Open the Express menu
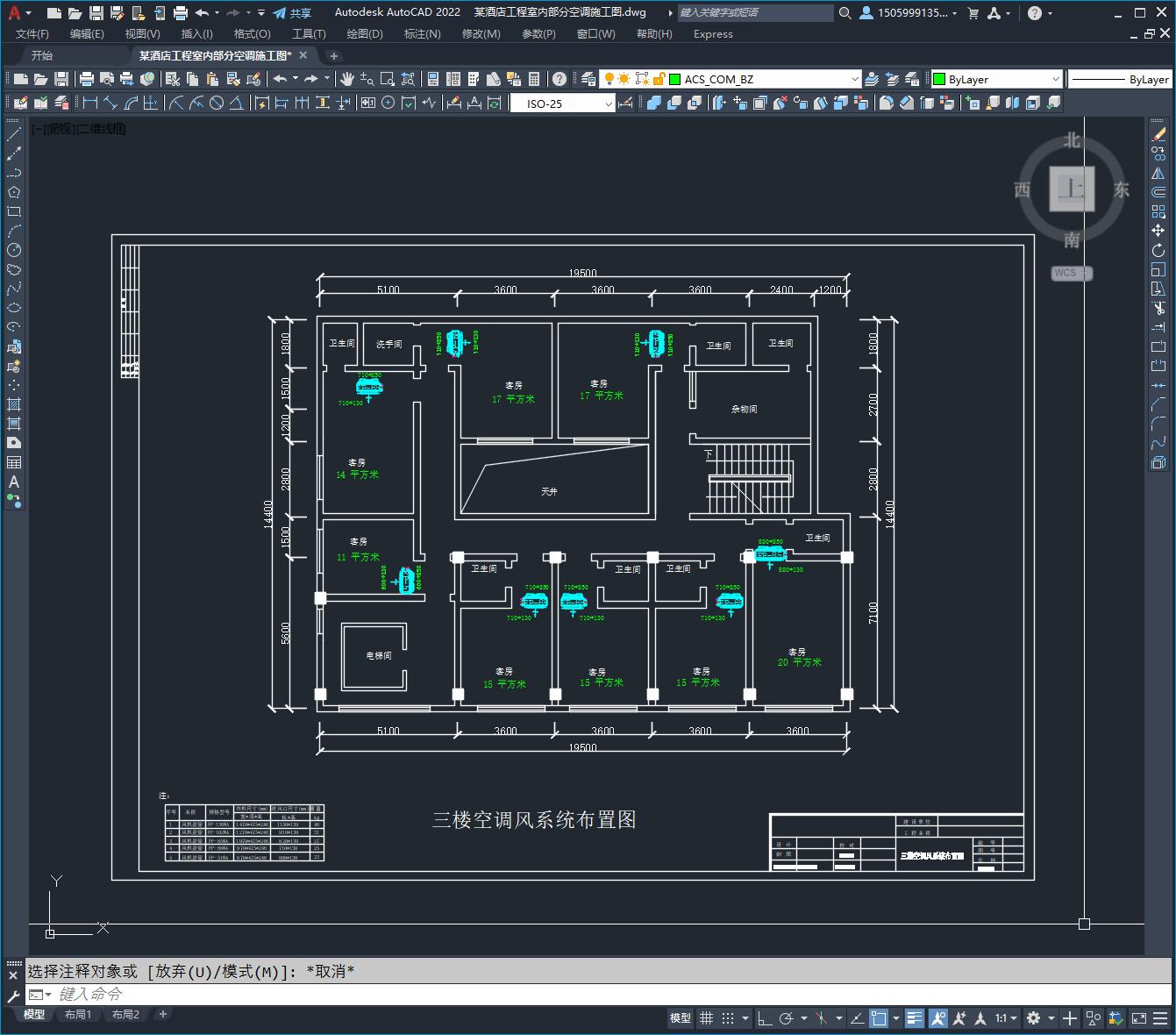Viewport: 1176px width, 1035px height. click(x=713, y=34)
